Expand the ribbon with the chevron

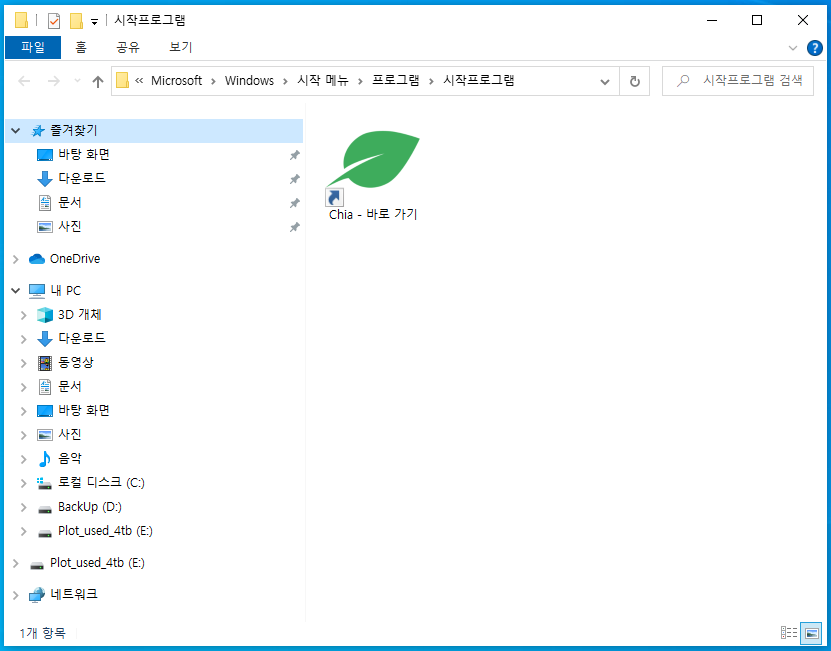(792, 48)
